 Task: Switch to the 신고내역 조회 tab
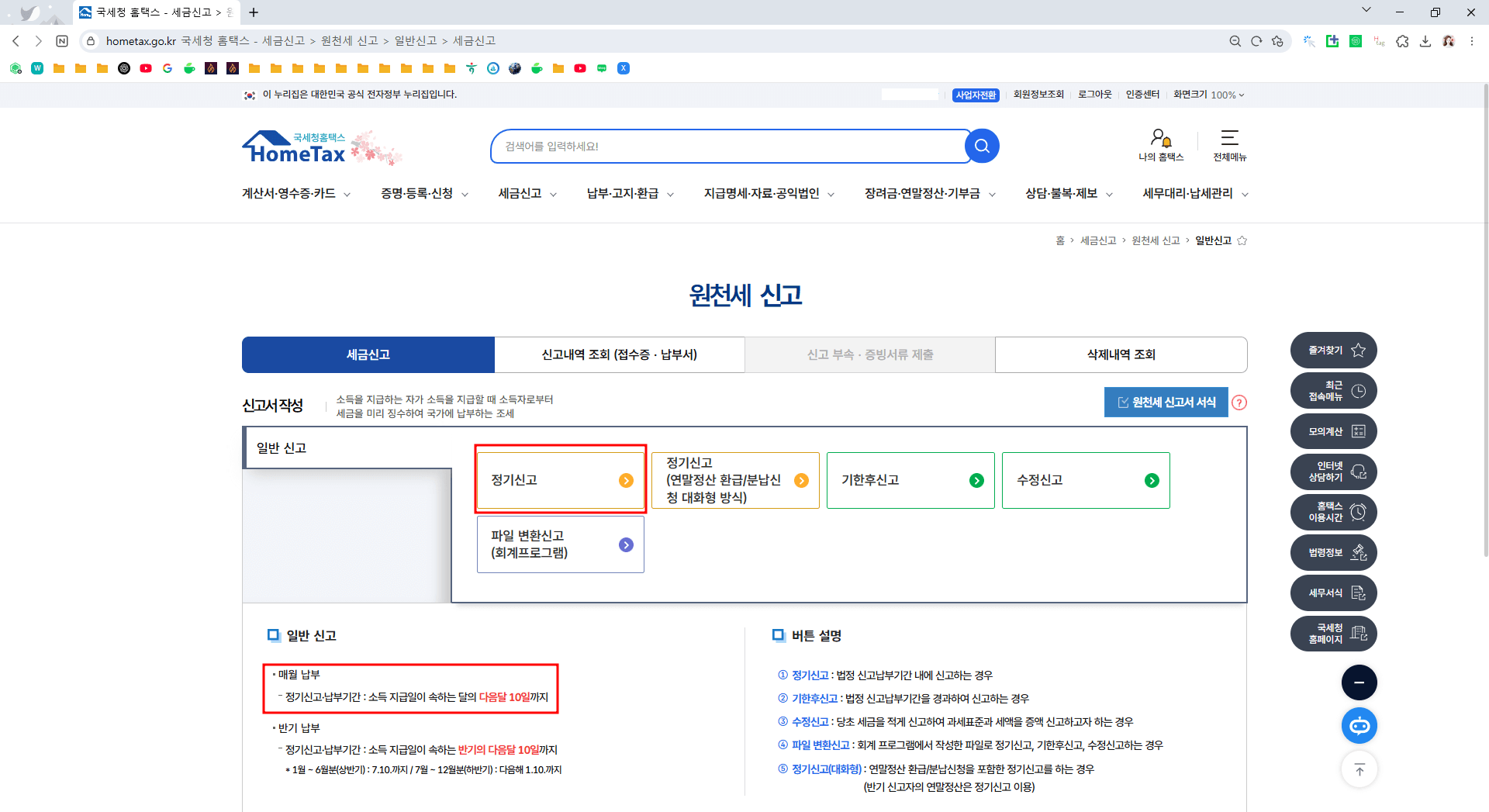[620, 354]
